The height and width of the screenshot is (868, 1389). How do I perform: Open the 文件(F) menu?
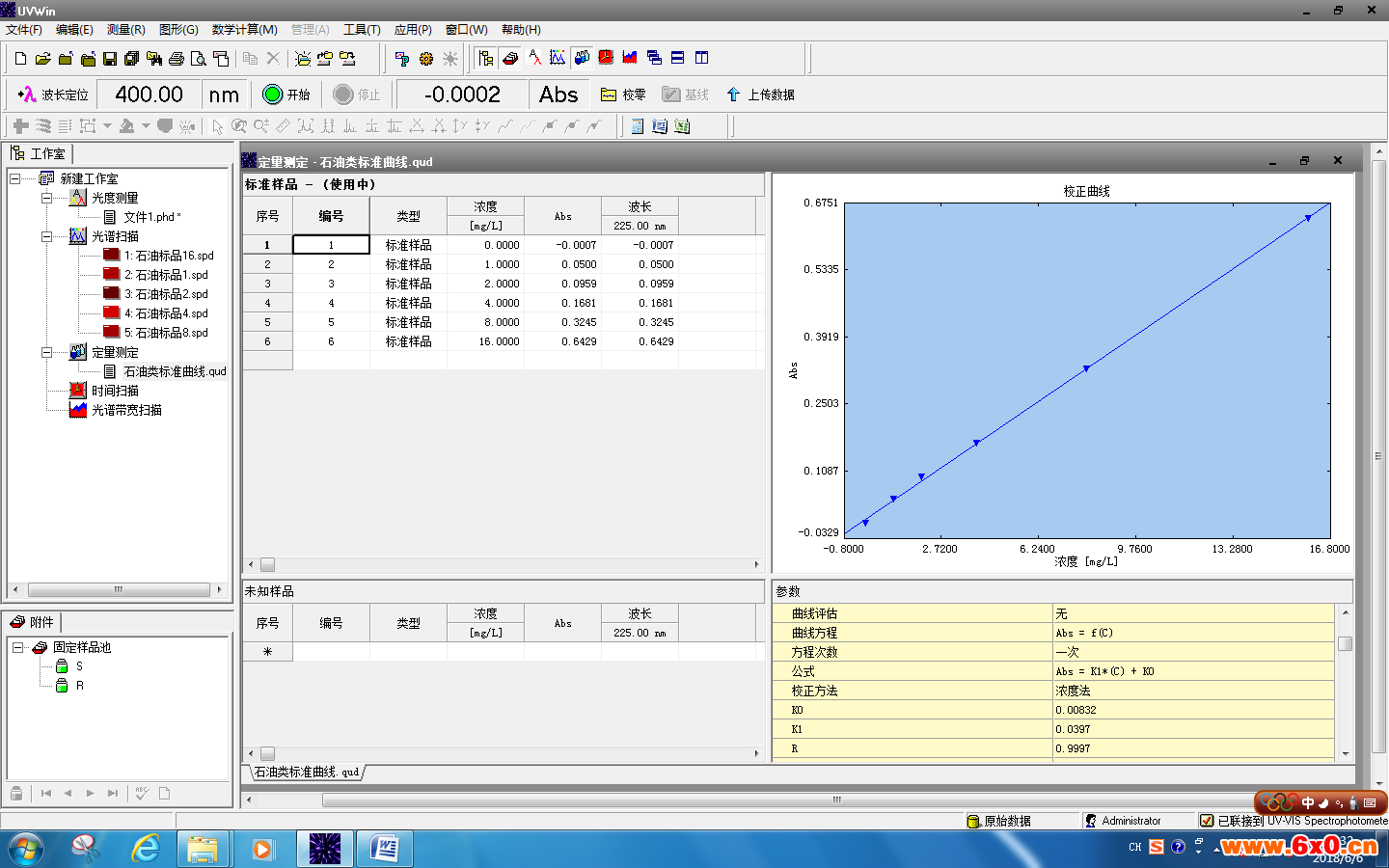pos(24,30)
